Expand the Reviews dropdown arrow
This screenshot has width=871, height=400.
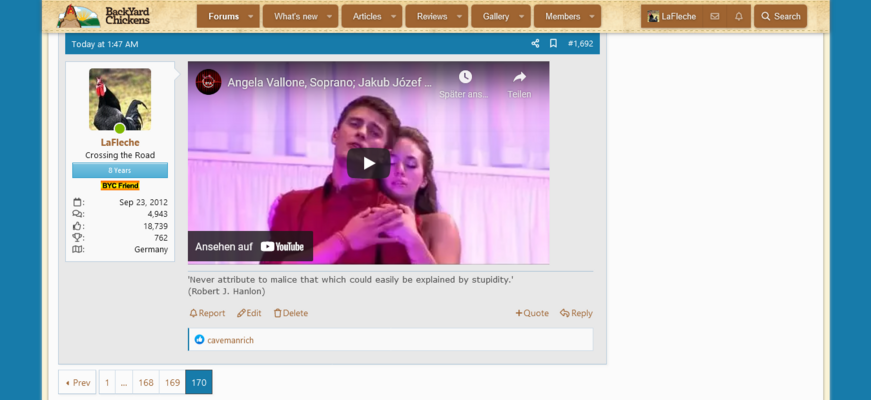(x=459, y=17)
